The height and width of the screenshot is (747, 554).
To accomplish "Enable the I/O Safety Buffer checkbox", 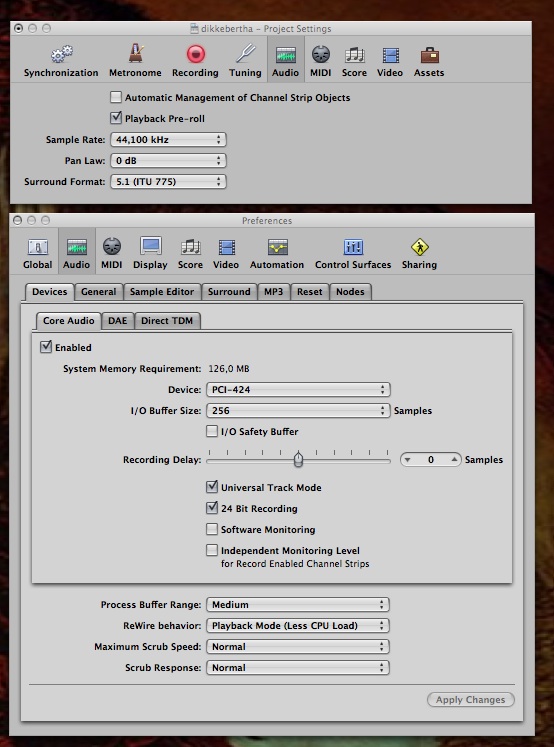I will click(x=212, y=431).
